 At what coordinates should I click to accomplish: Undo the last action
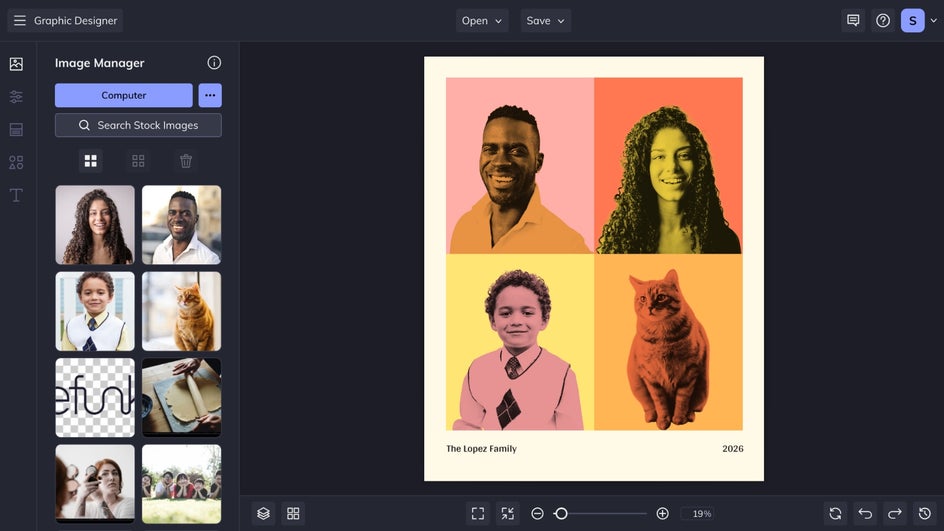coord(865,514)
